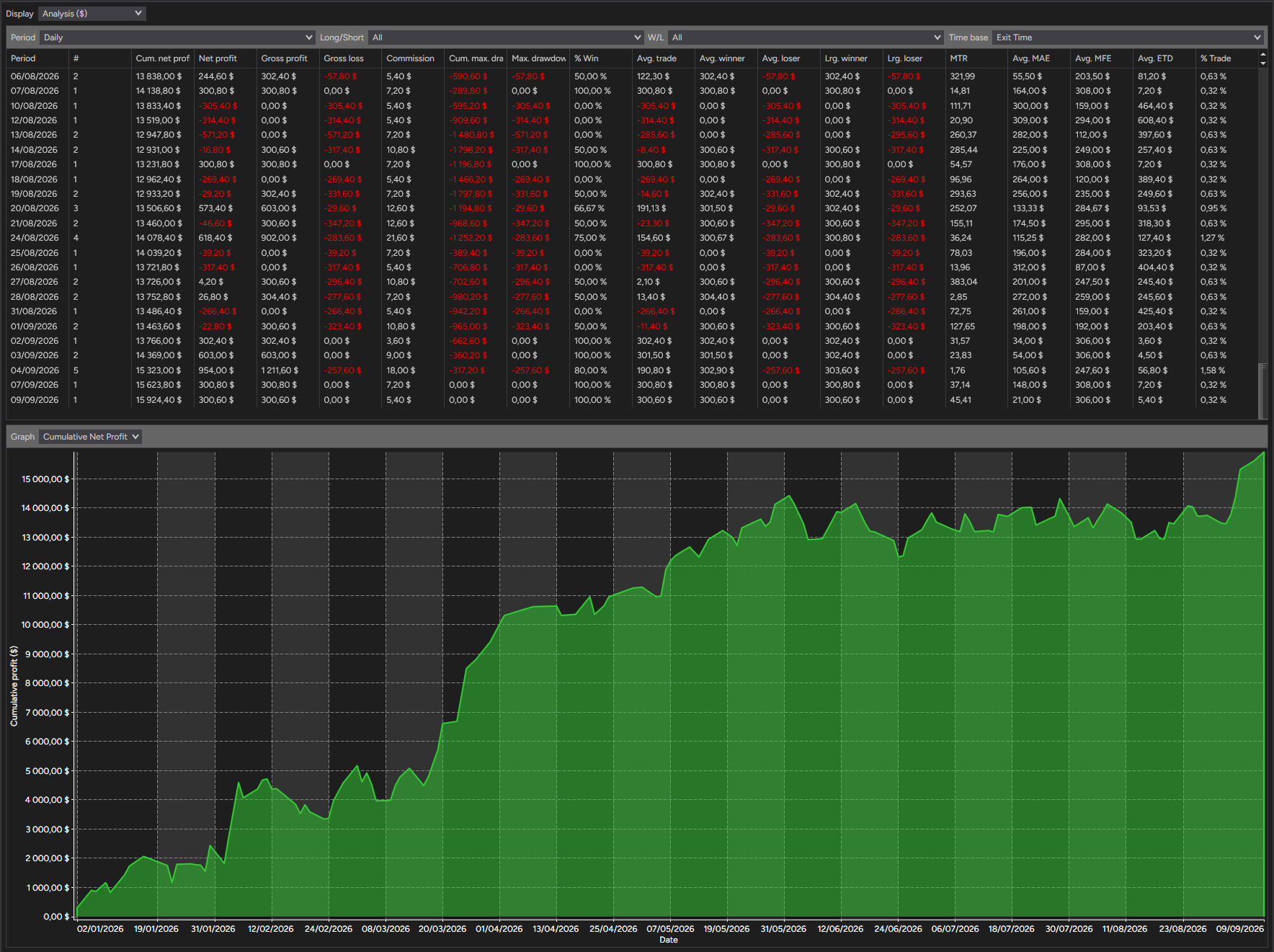
Task: Select the 09/09/2026 period row
Action: click(x=632, y=400)
